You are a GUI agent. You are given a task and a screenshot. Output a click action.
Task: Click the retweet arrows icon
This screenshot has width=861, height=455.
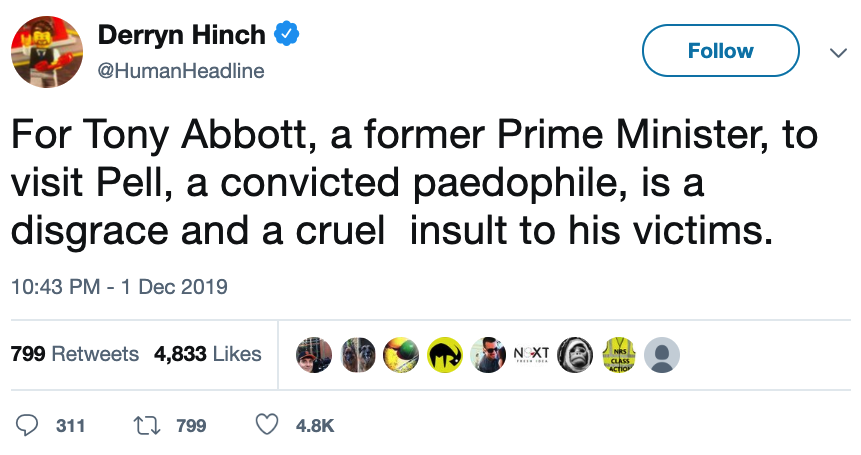[145, 426]
